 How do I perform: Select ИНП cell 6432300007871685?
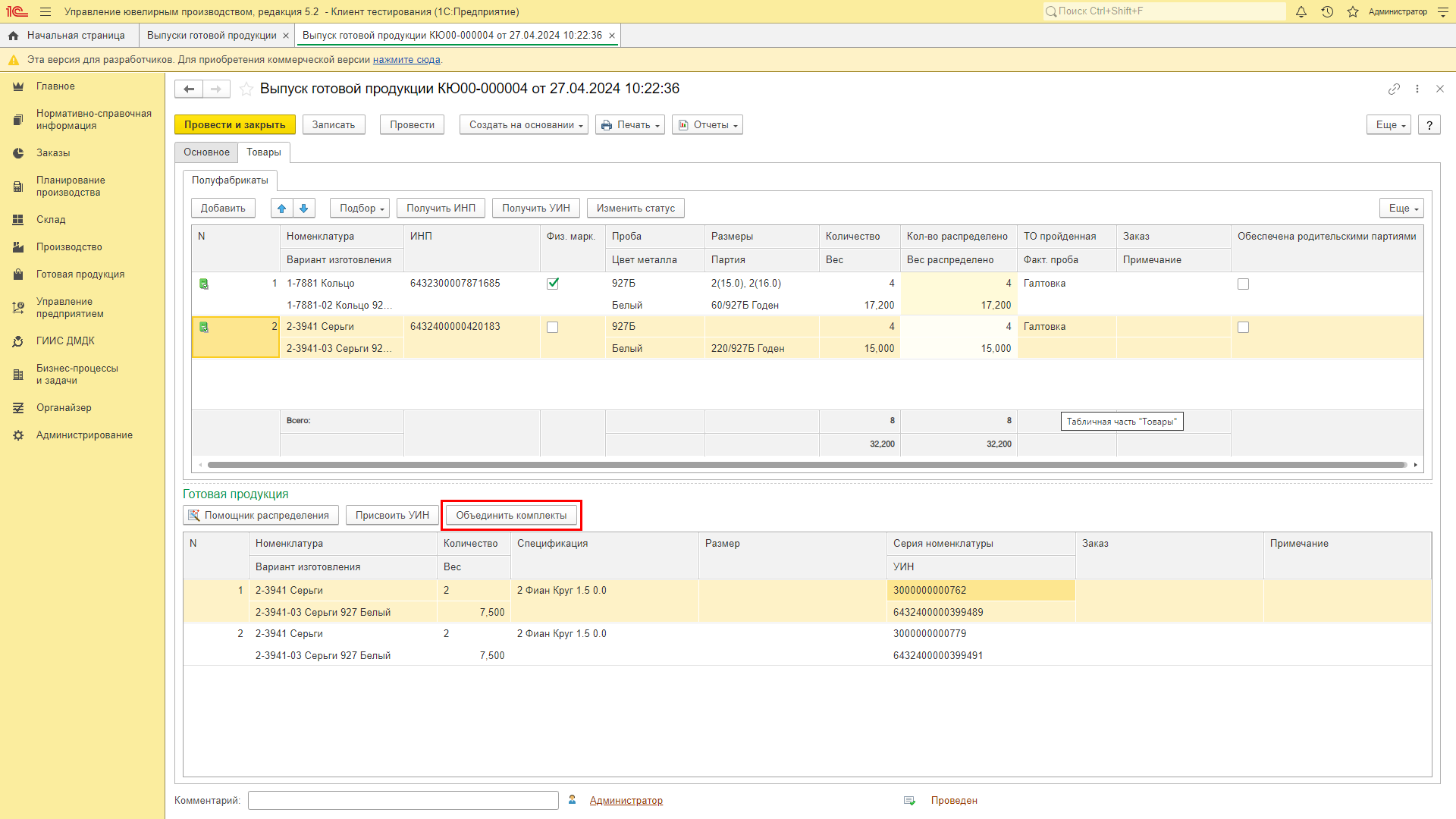tap(472, 284)
